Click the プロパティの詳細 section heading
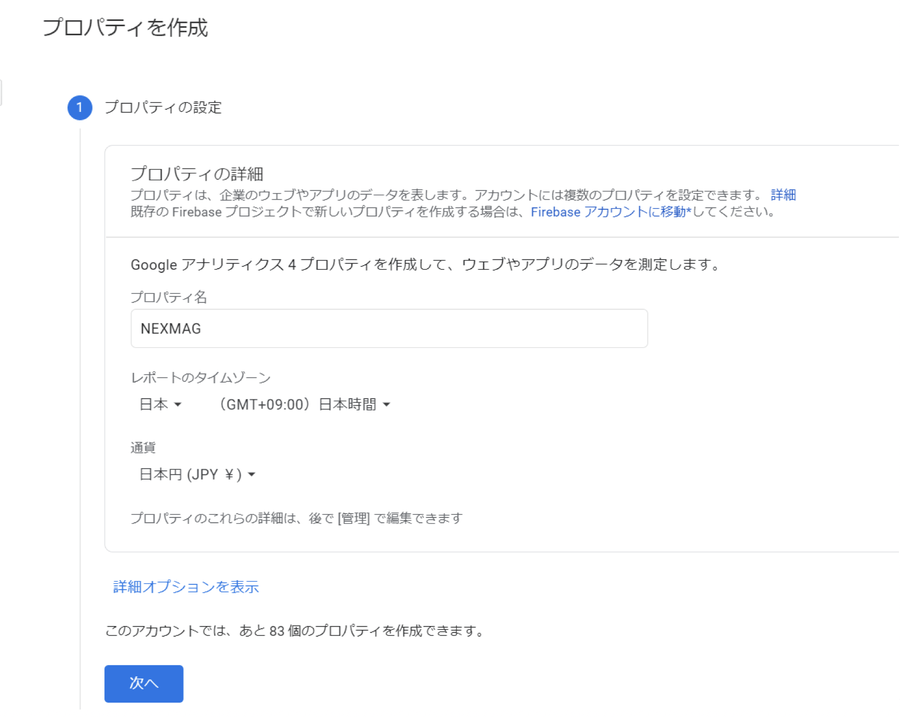 coord(197,174)
